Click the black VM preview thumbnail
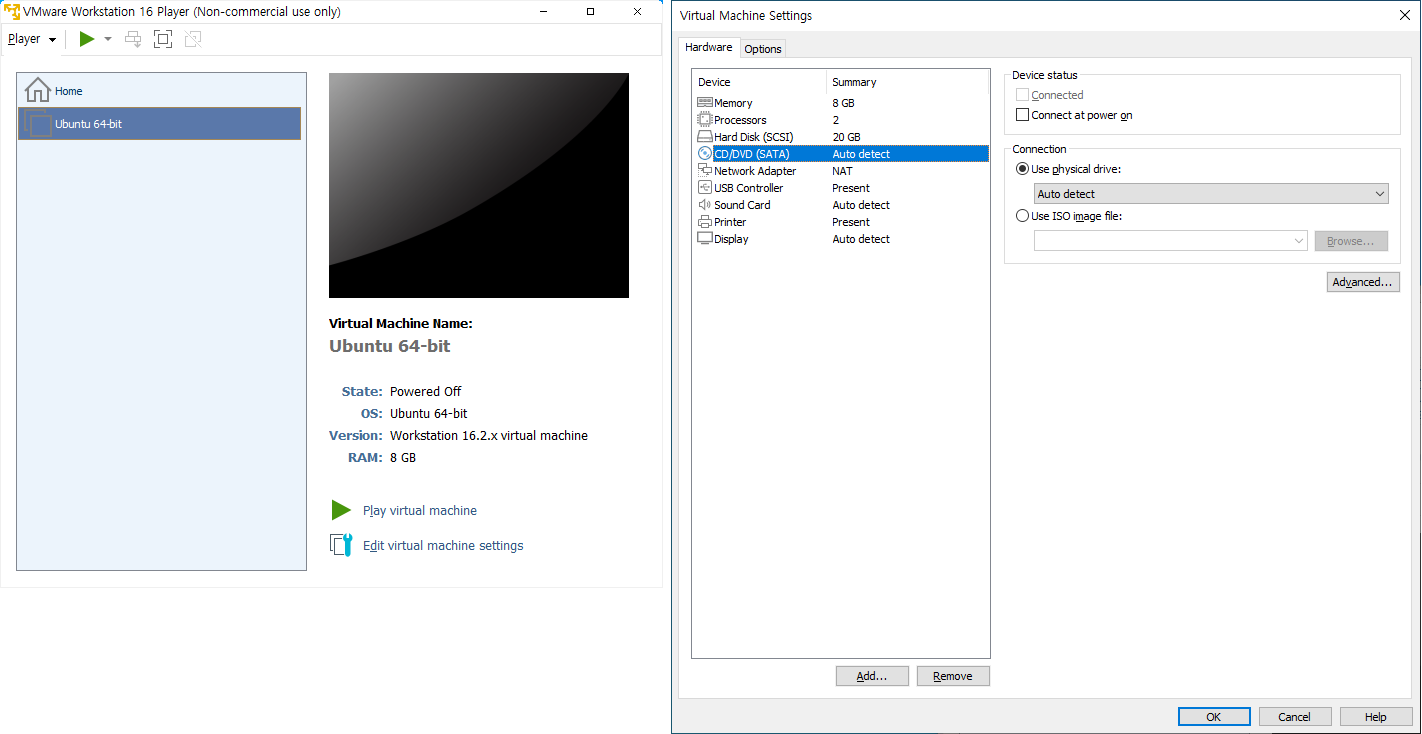 479,185
